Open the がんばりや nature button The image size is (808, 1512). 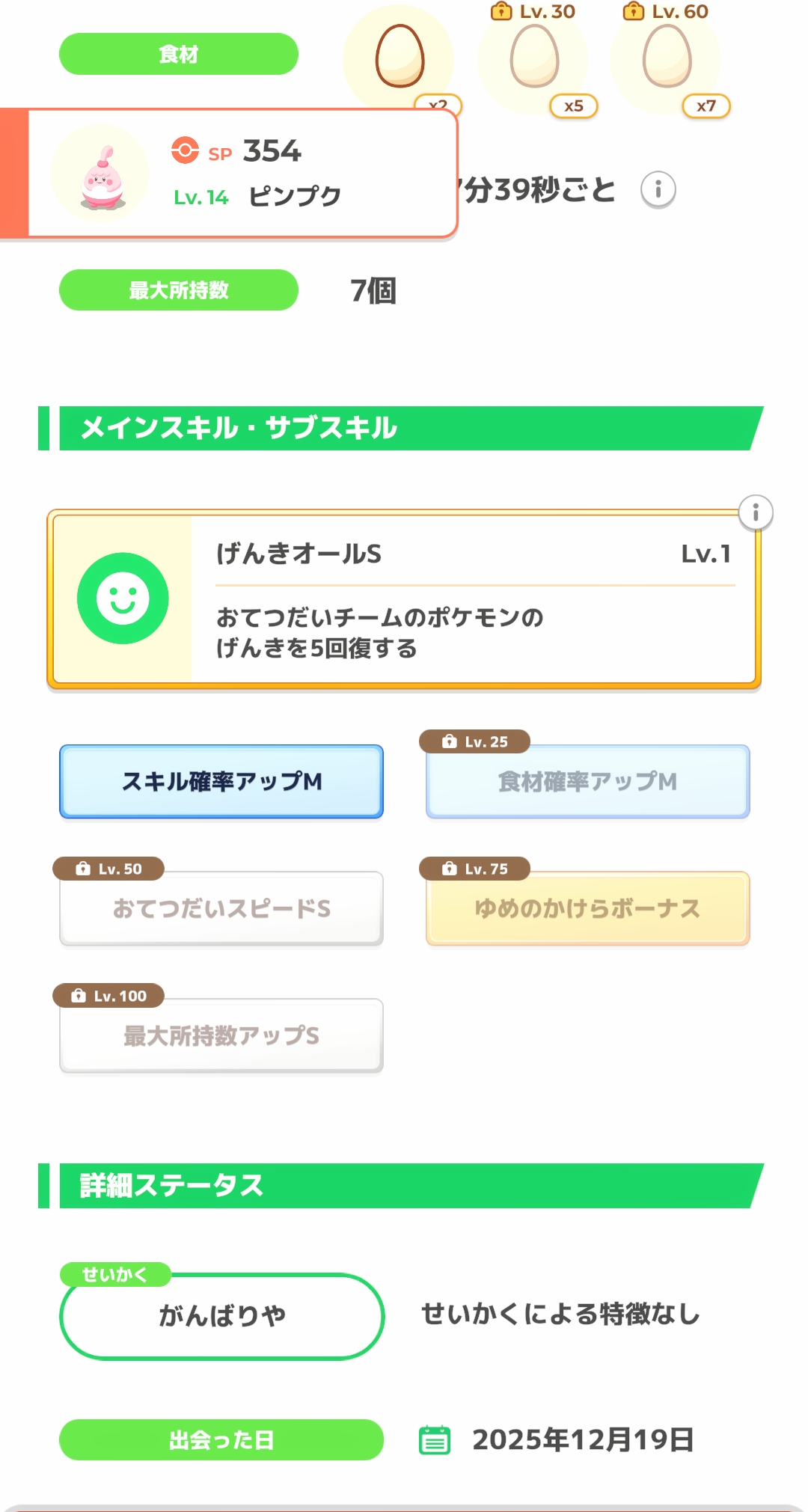point(221,1315)
